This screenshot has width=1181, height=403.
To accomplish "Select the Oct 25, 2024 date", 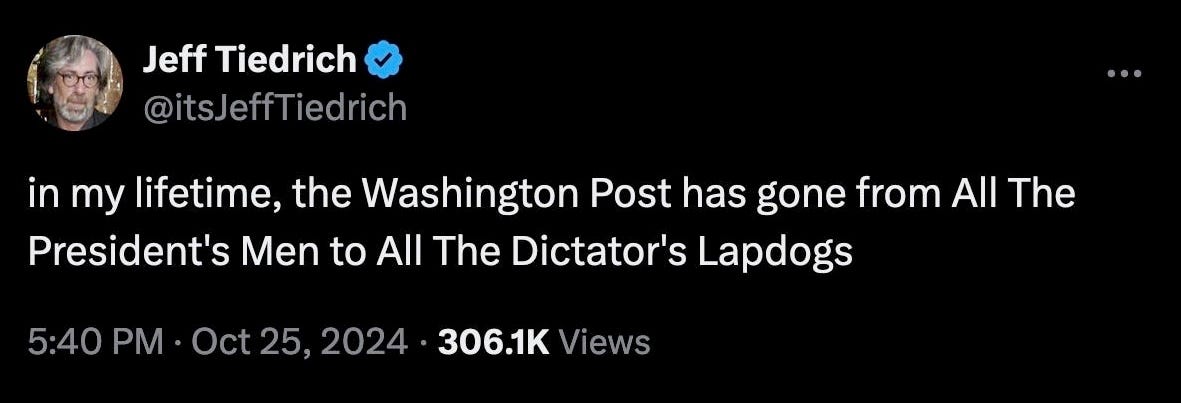I will click(299, 343).
